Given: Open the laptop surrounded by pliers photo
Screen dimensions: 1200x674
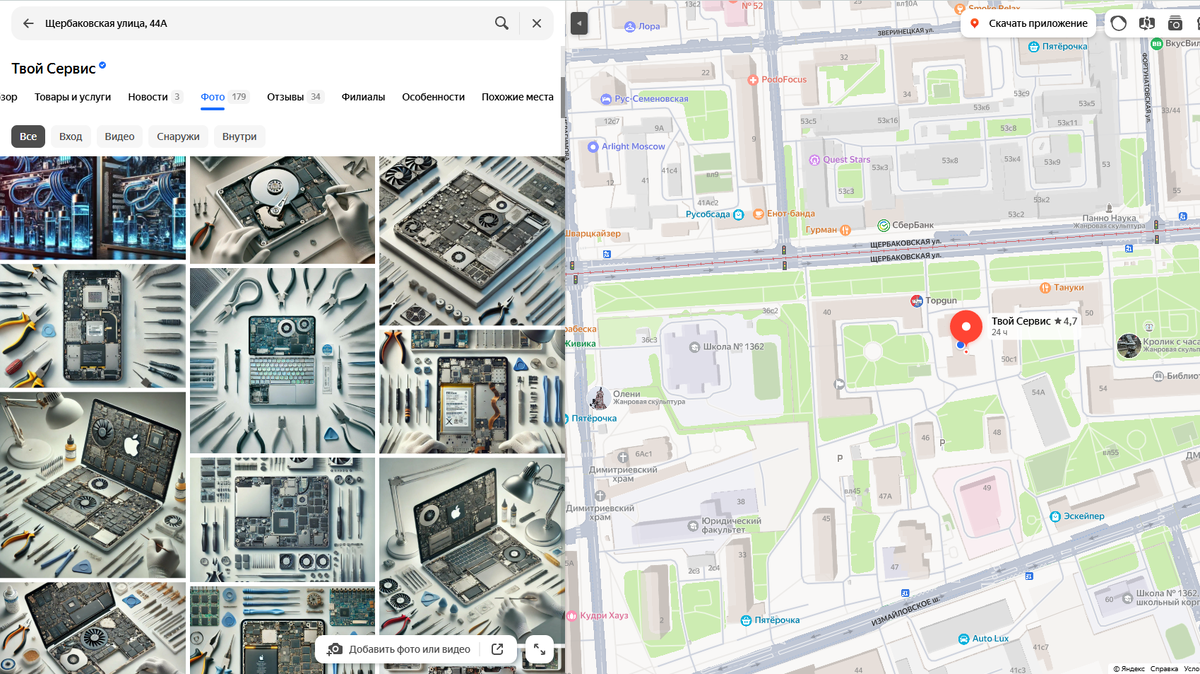Looking at the screenshot, I should (282, 360).
